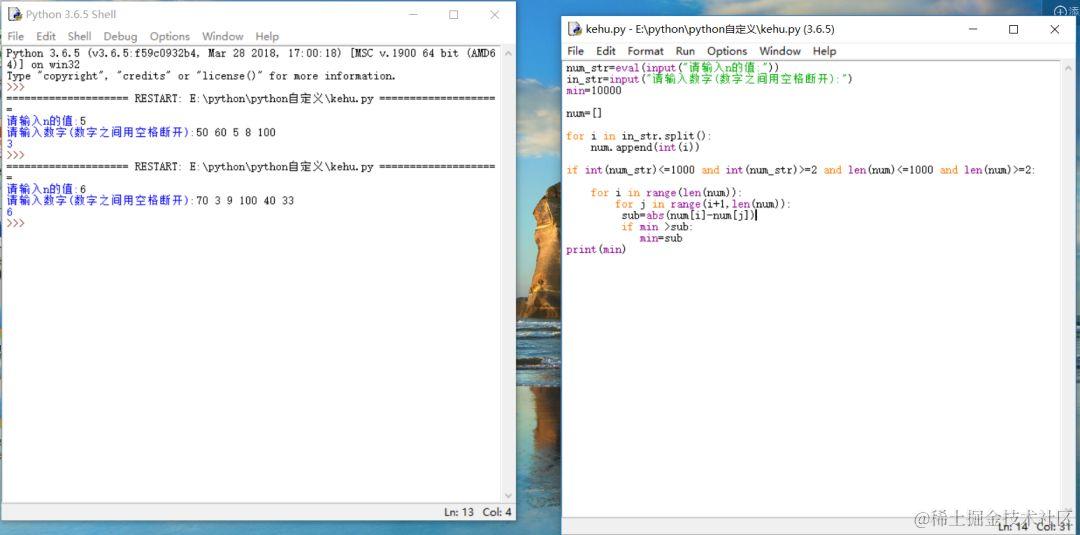Close the Python 3.6.5 Shell window
This screenshot has width=1080, height=535.
[495, 14]
